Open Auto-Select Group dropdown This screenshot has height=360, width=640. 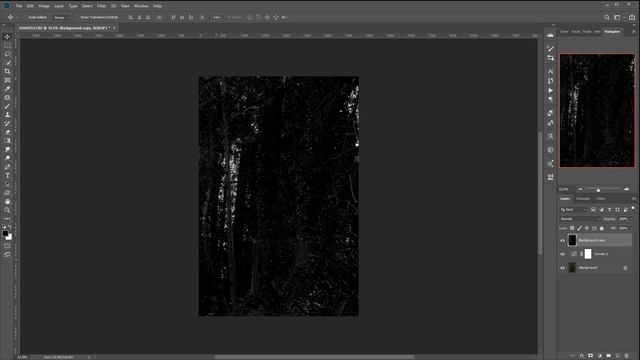[x=61, y=18]
